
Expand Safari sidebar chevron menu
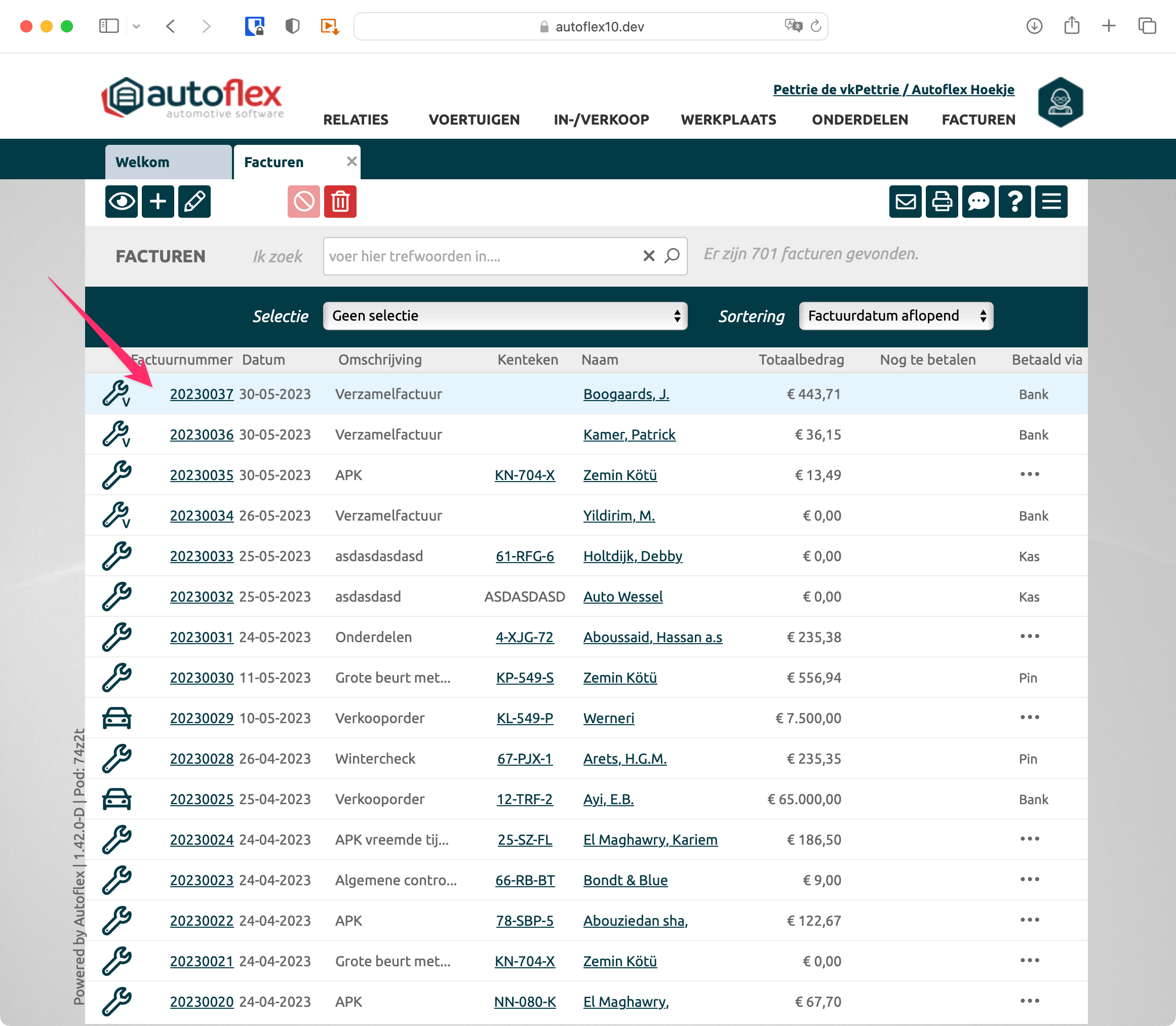pos(136,26)
